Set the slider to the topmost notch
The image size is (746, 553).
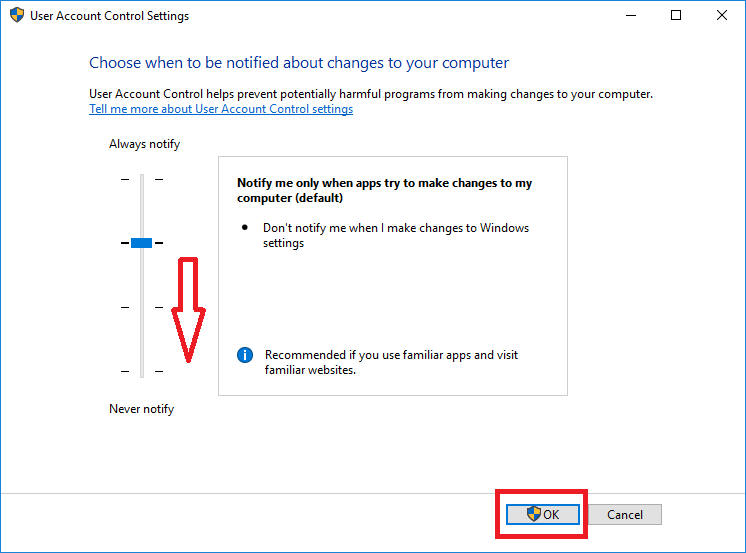click(x=141, y=179)
